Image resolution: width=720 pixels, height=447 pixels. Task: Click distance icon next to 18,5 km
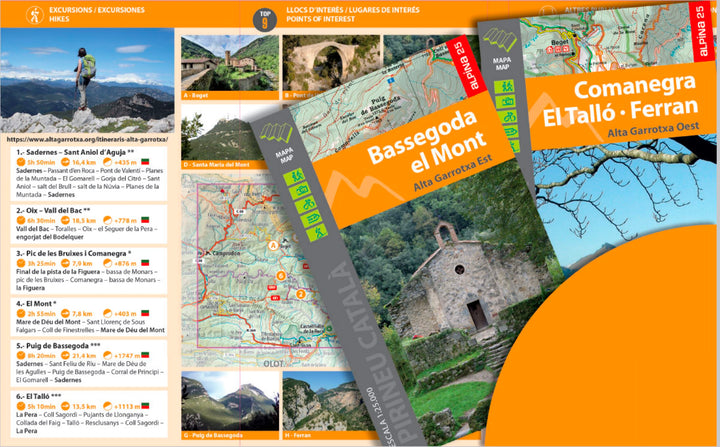pos(65,220)
